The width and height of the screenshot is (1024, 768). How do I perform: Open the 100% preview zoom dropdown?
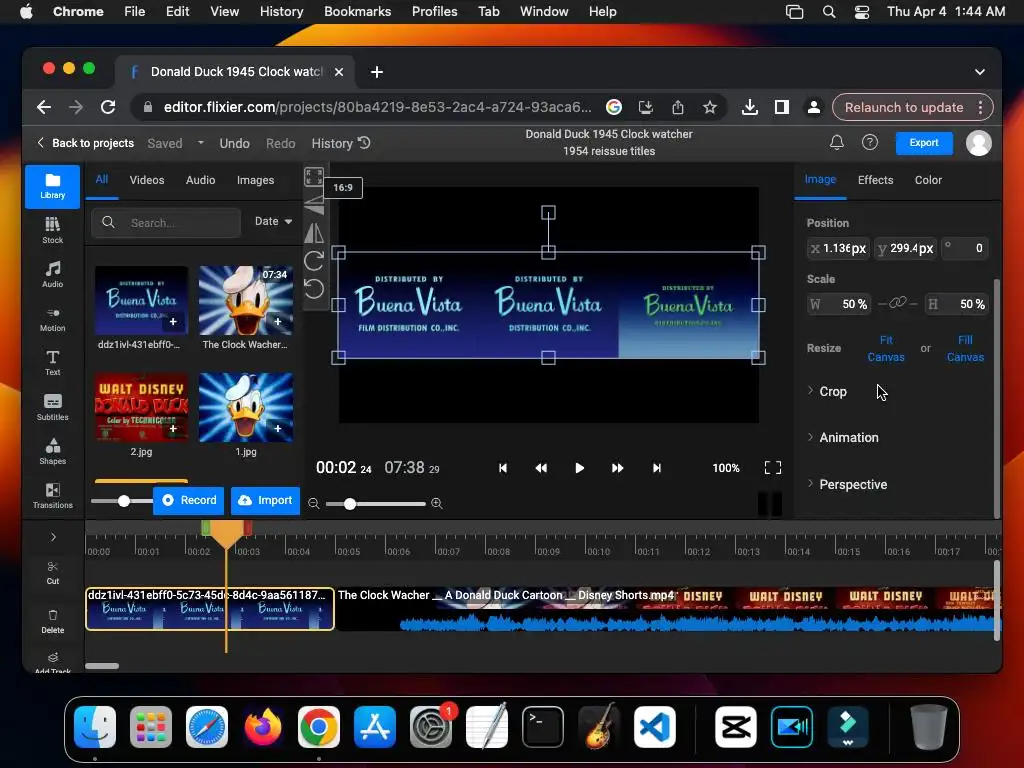[726, 468]
